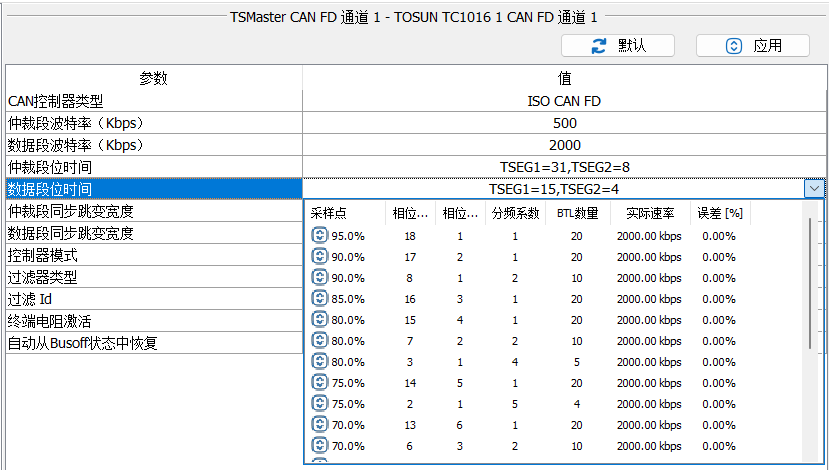The image size is (829, 470).
Task: Open the CAN控制器类型 value ISO CAN FD
Action: (x=564, y=101)
